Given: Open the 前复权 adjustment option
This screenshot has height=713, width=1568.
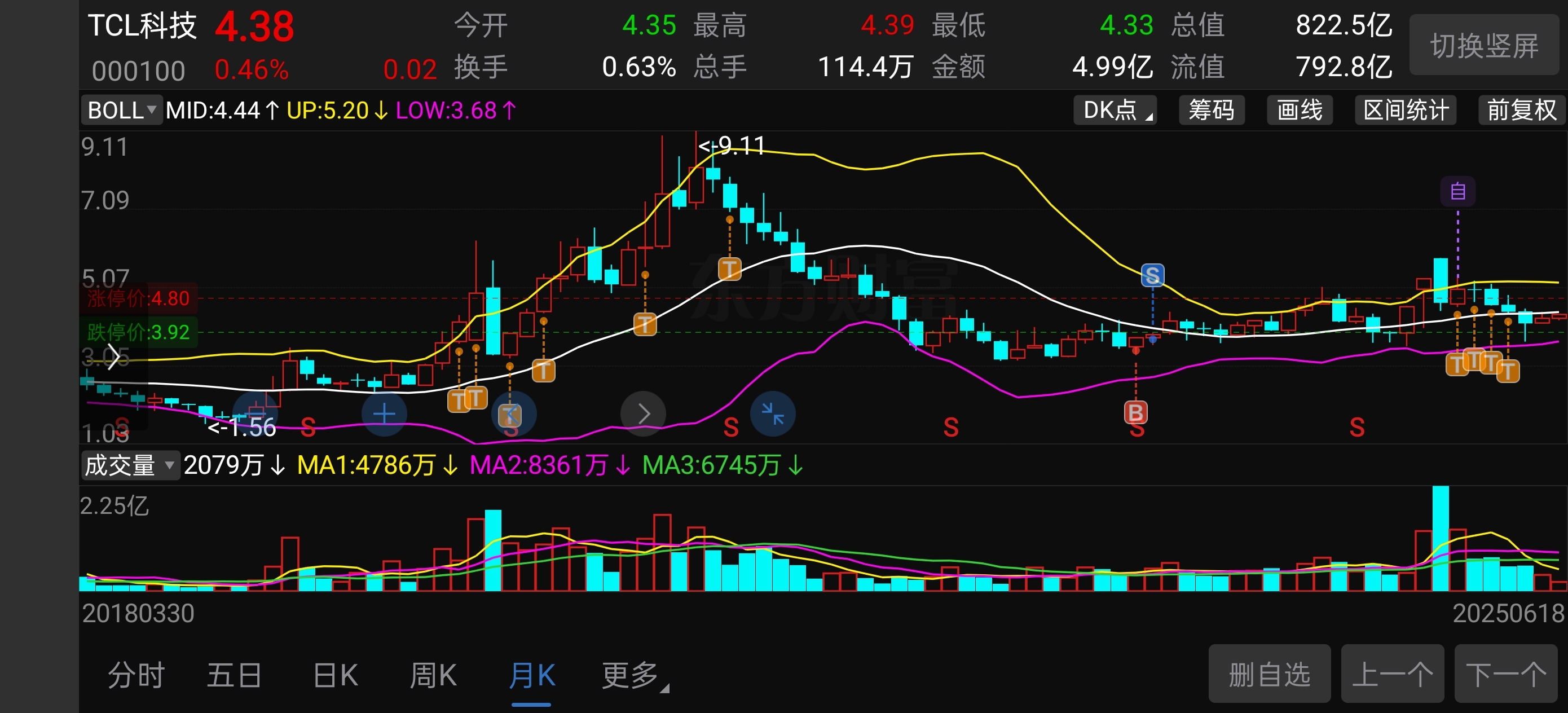Looking at the screenshot, I should 1521,110.
